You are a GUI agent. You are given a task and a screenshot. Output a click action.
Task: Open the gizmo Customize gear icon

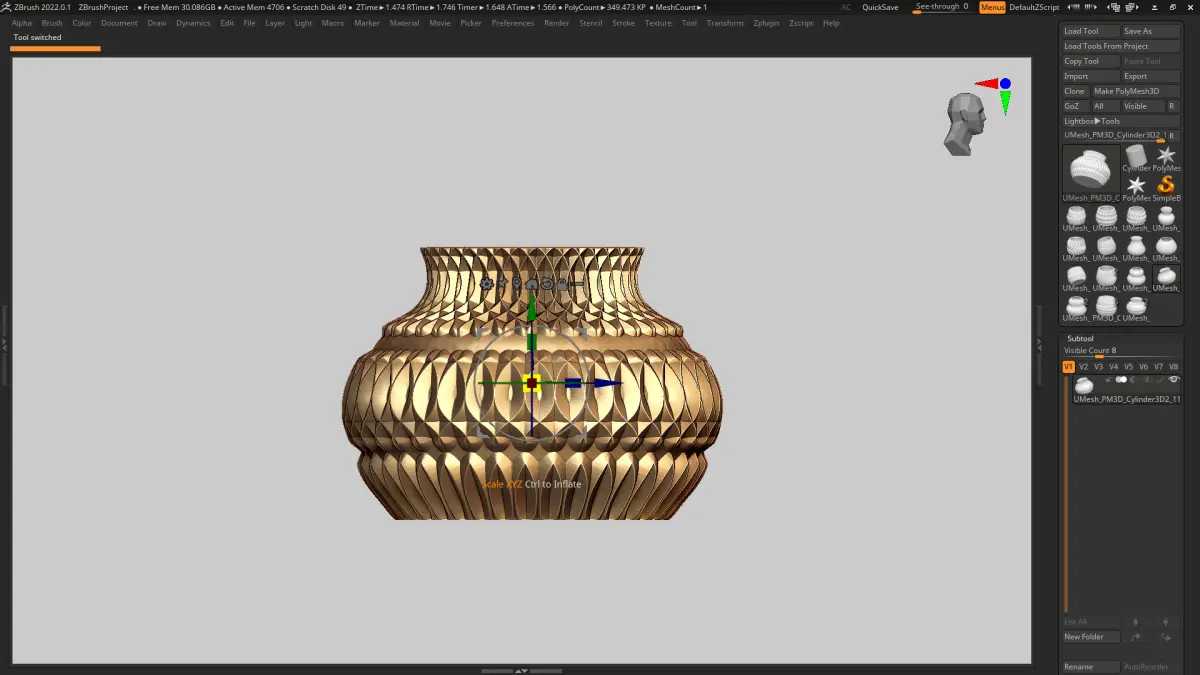(487, 284)
